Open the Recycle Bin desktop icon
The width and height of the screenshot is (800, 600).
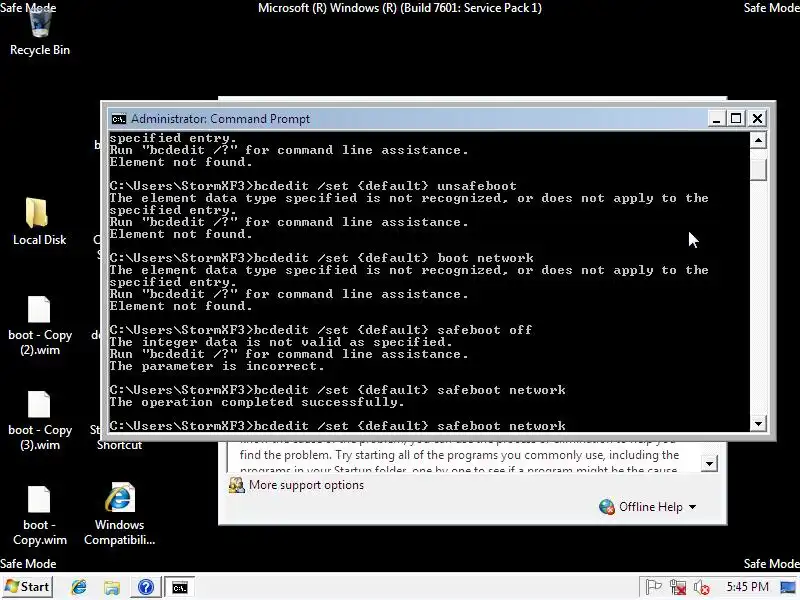coord(39,31)
